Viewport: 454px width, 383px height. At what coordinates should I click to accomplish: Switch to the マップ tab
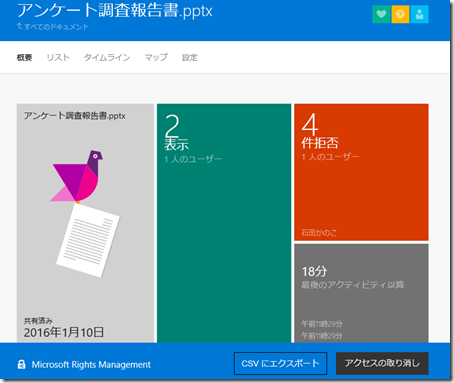156,57
